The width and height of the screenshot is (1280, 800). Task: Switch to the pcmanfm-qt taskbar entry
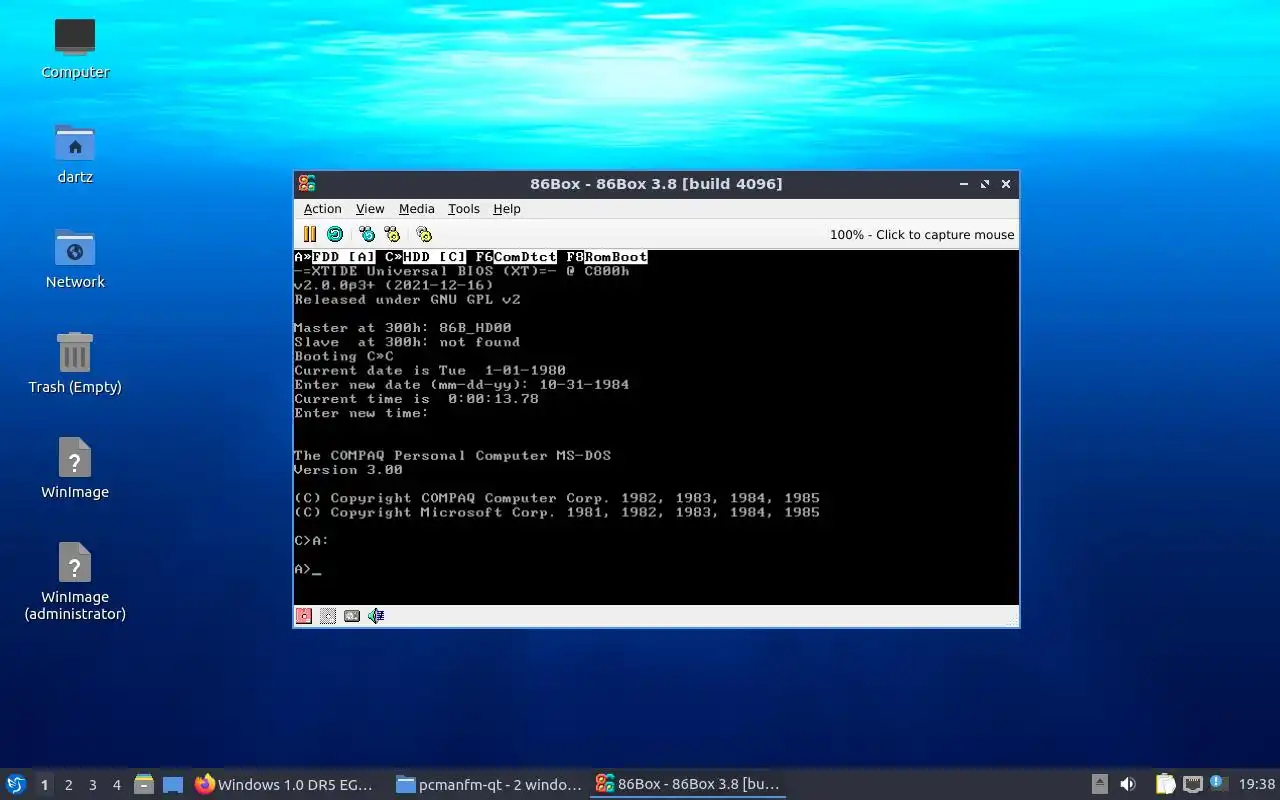click(488, 784)
